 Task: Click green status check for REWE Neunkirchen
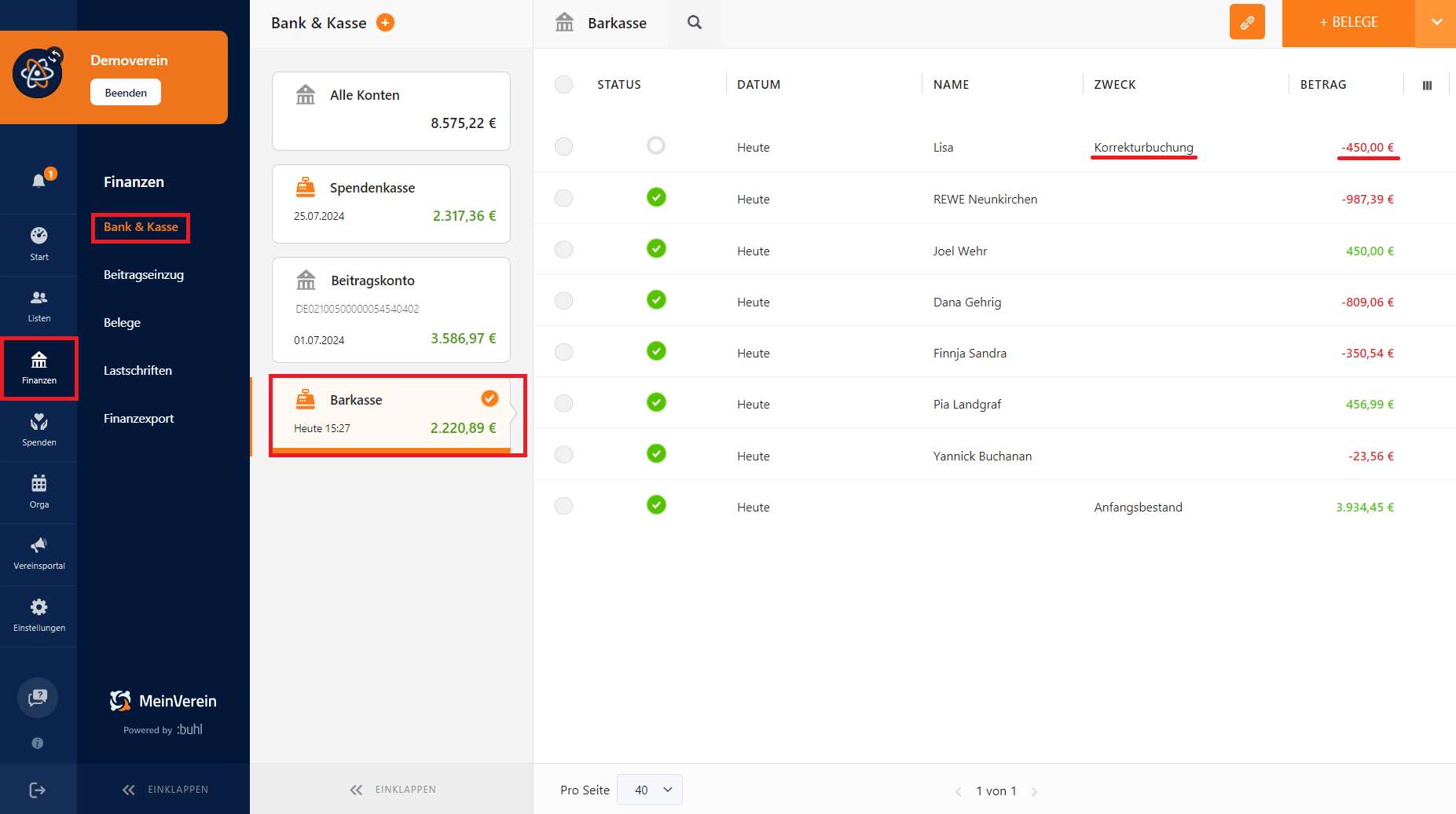pyautogui.click(x=656, y=197)
